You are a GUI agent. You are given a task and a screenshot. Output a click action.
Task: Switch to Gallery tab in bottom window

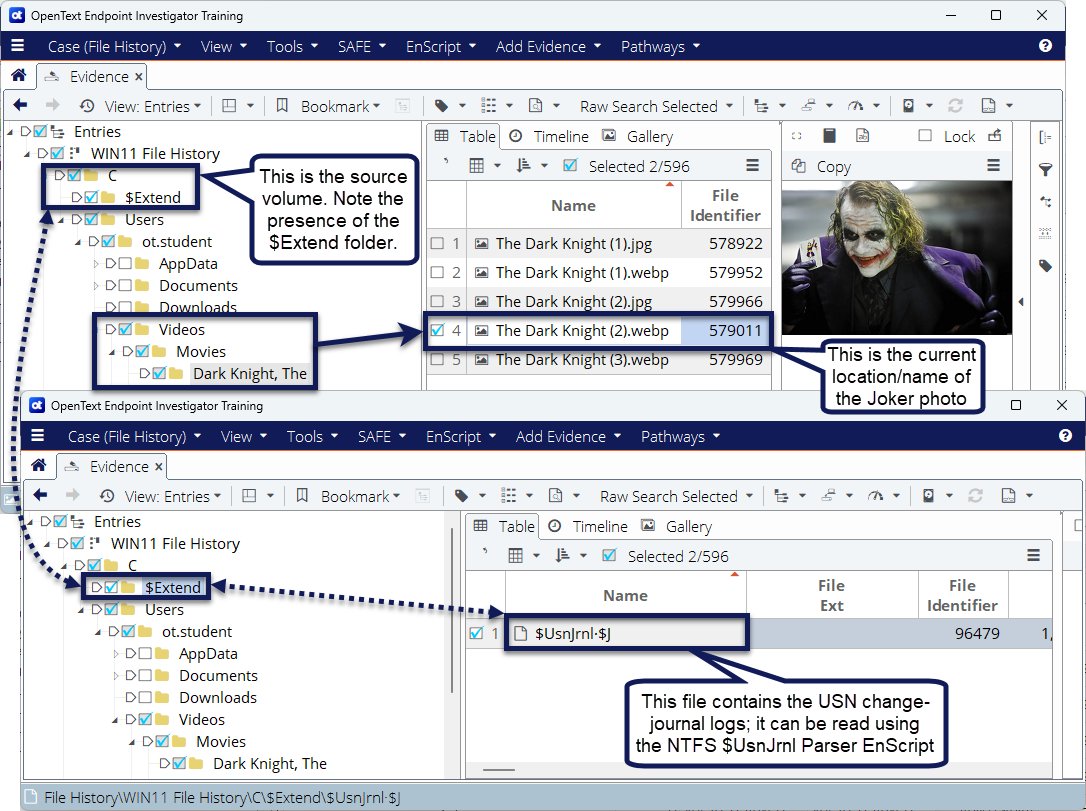pos(677,526)
